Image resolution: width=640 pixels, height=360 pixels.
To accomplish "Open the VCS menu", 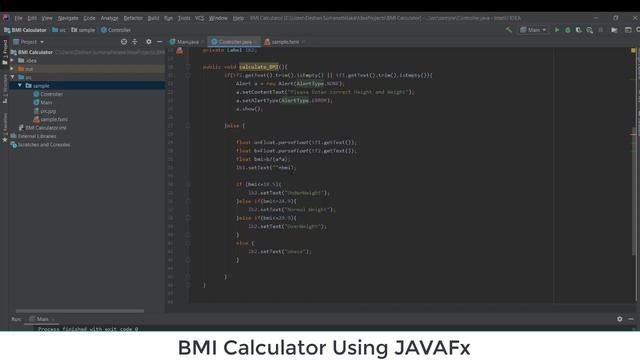I will coord(199,18).
